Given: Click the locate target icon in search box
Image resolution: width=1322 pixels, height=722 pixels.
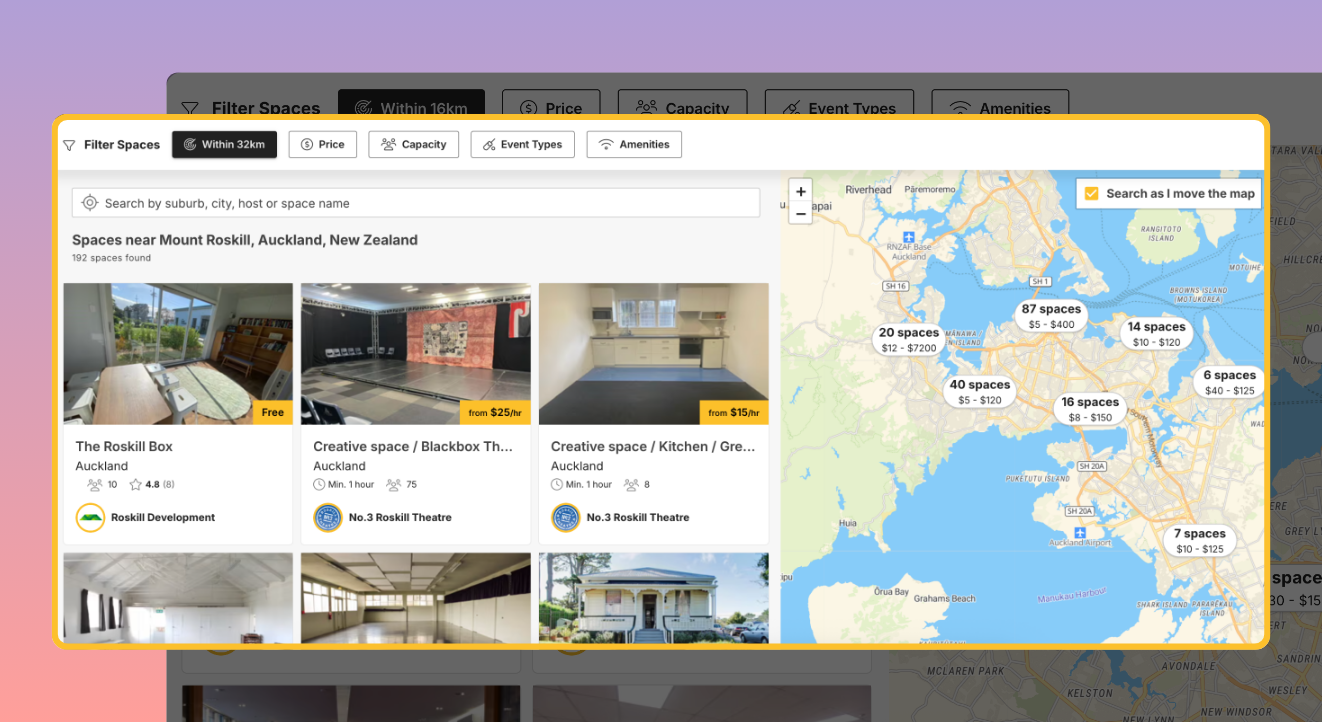Looking at the screenshot, I should [x=90, y=203].
